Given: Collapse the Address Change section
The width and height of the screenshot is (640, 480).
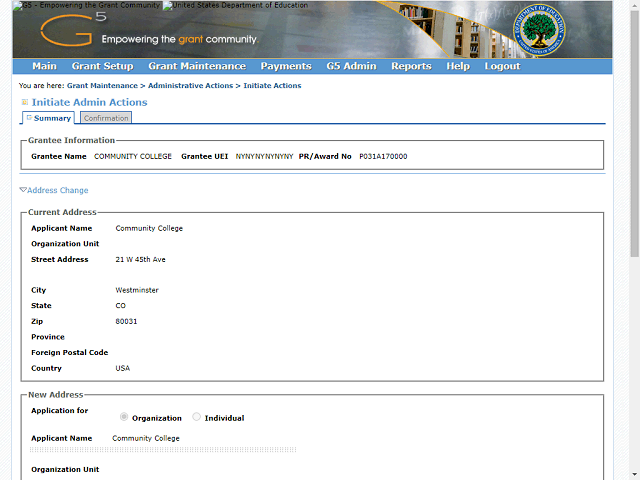Looking at the screenshot, I should click(x=54, y=190).
